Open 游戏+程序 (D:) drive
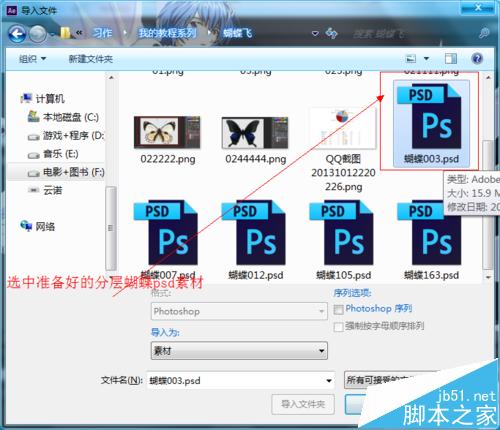500x430 pixels. [66, 135]
